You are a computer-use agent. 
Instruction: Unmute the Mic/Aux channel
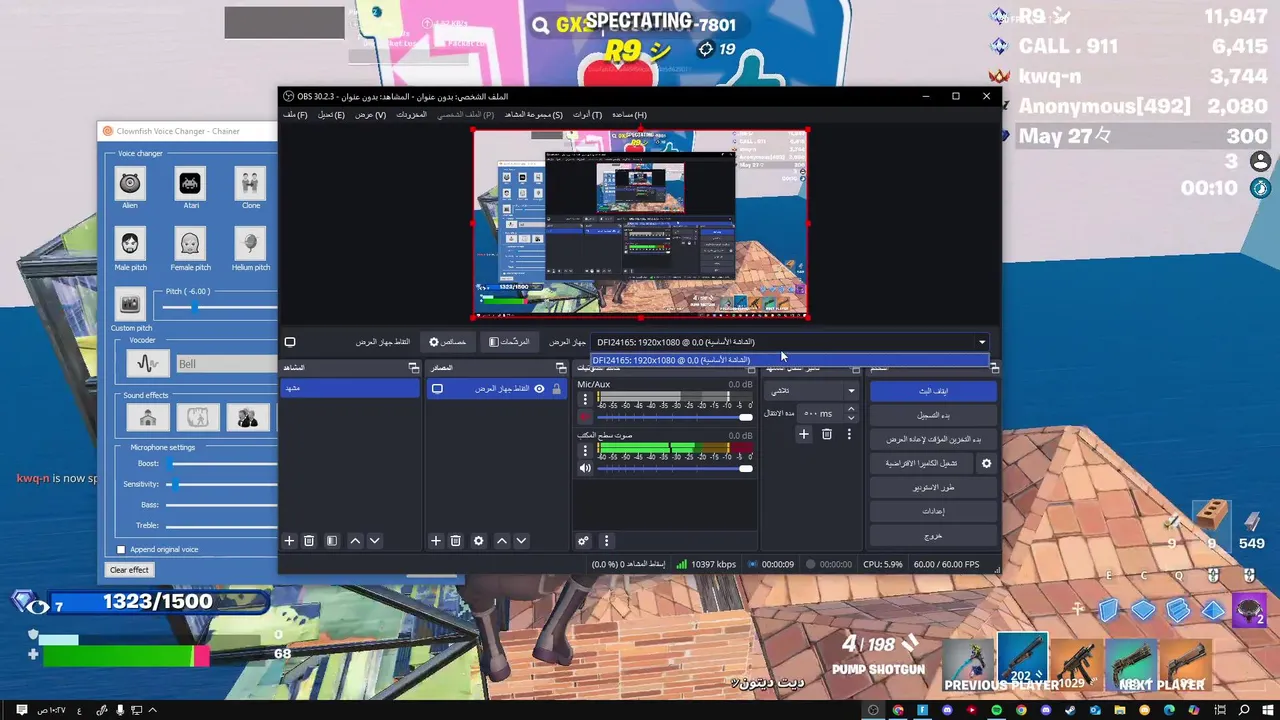pos(585,418)
